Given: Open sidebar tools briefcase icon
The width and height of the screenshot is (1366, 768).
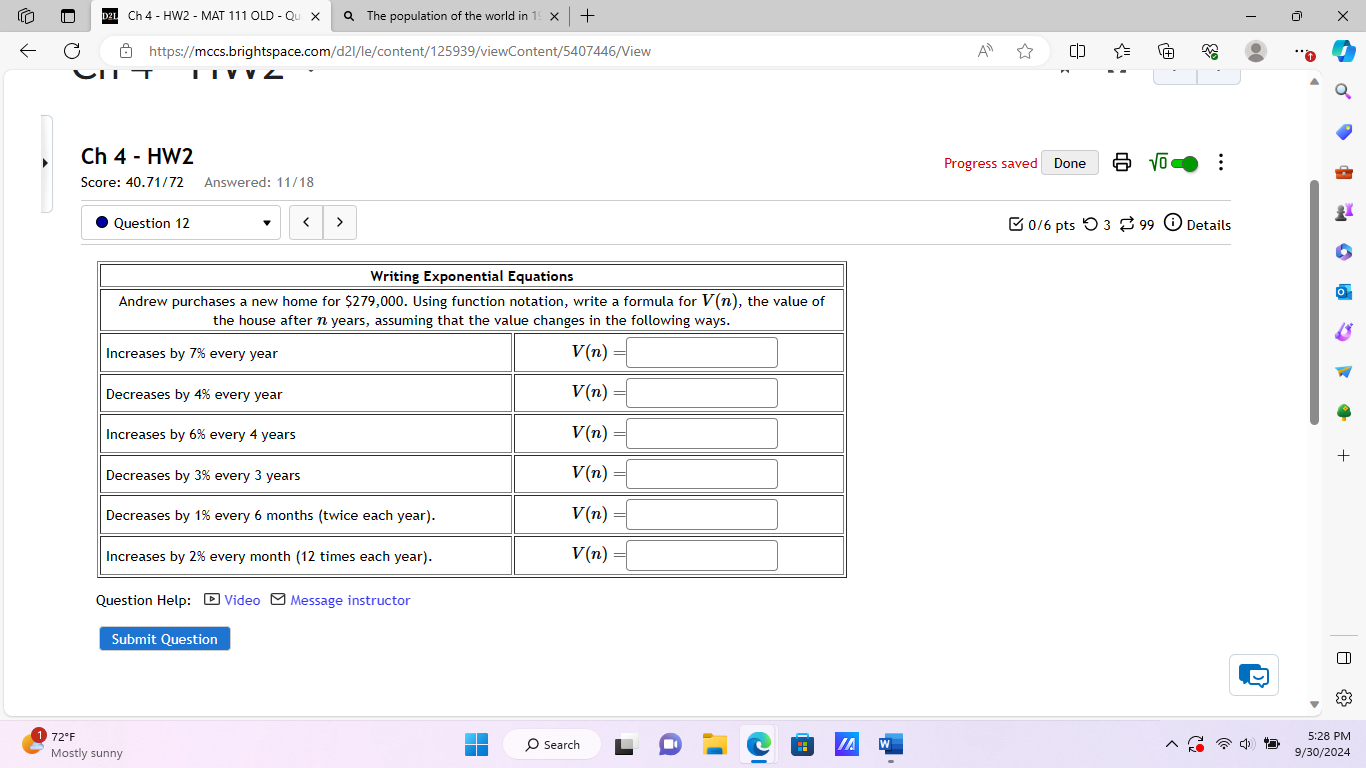Looking at the screenshot, I should pyautogui.click(x=1343, y=172).
